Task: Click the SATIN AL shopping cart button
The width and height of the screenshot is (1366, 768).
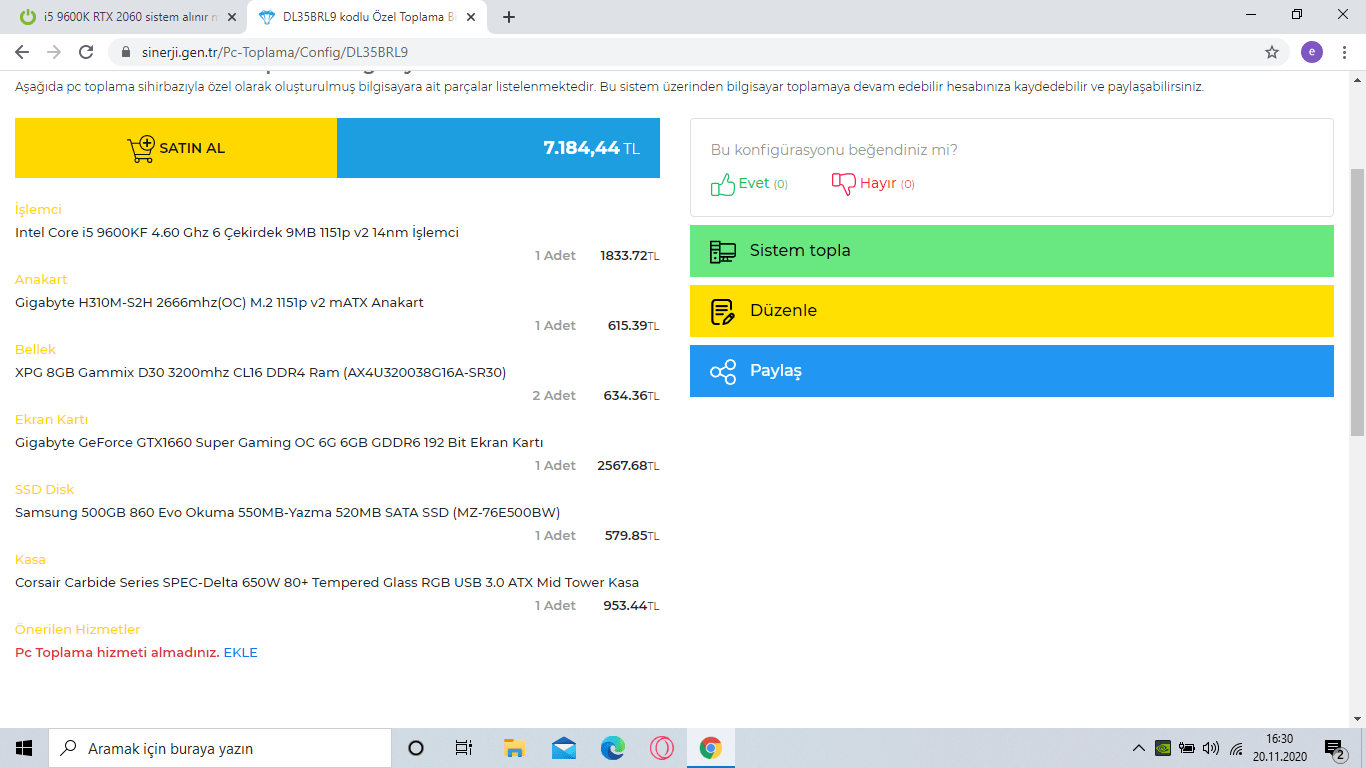Action: tap(176, 148)
